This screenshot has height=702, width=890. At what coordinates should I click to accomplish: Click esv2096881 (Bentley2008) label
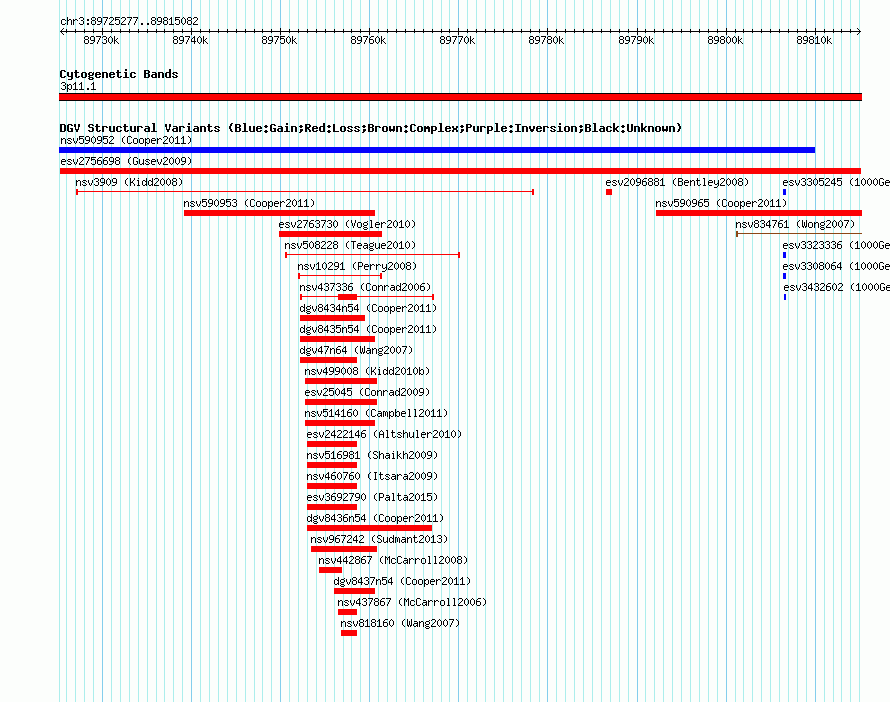677,182
